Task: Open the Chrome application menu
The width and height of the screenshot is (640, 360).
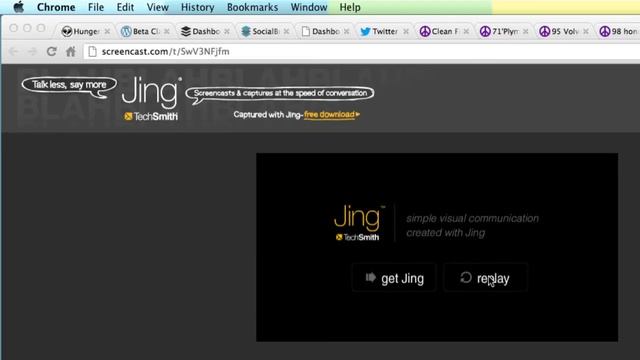Action: [x=56, y=7]
